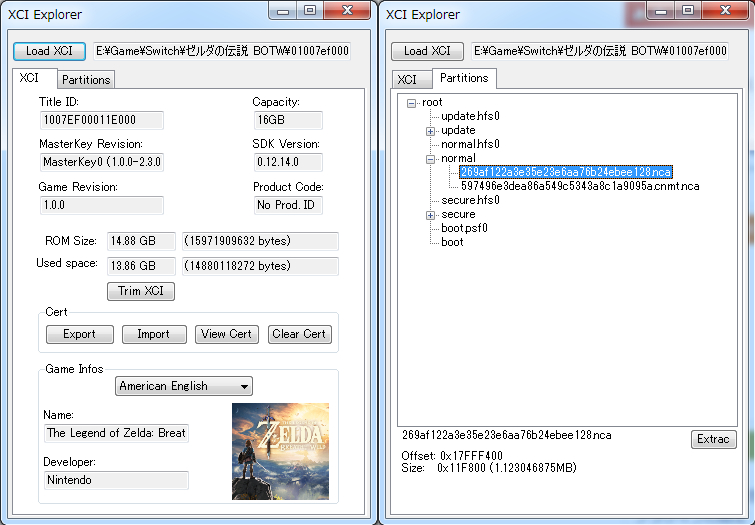755x525 pixels.
Task: Minimize the left XCI Explorer window
Action: 283,11
